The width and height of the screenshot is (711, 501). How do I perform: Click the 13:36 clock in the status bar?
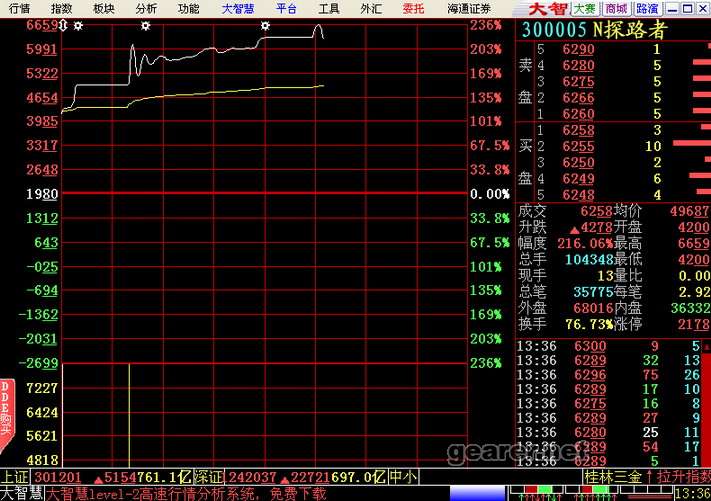pos(693,494)
